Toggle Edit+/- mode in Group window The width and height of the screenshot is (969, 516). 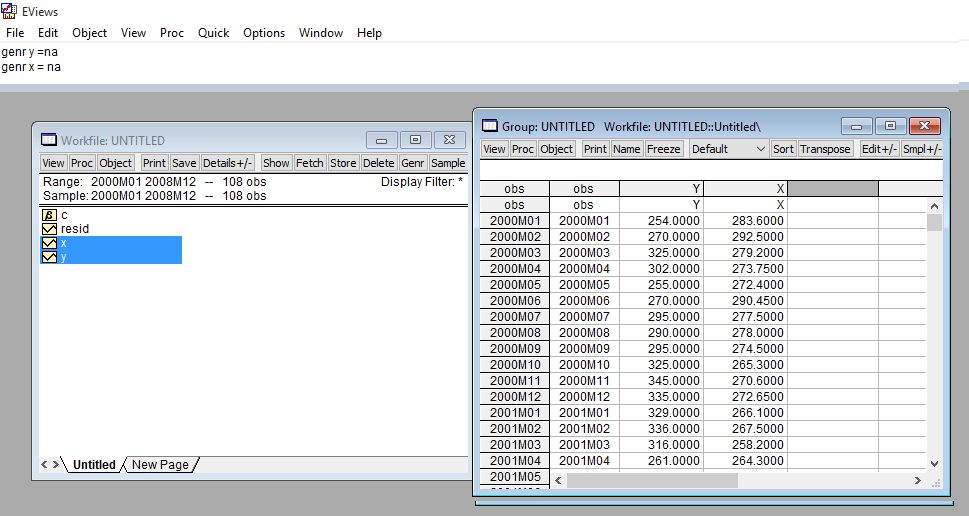[x=879, y=149]
